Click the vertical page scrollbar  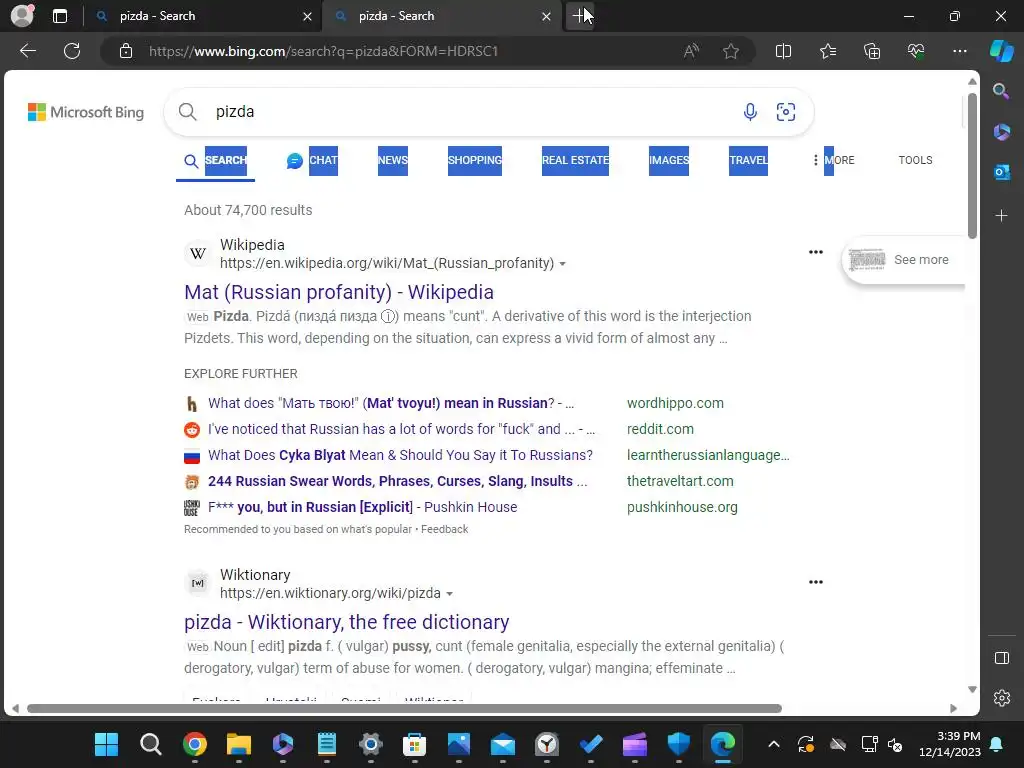coord(972,167)
